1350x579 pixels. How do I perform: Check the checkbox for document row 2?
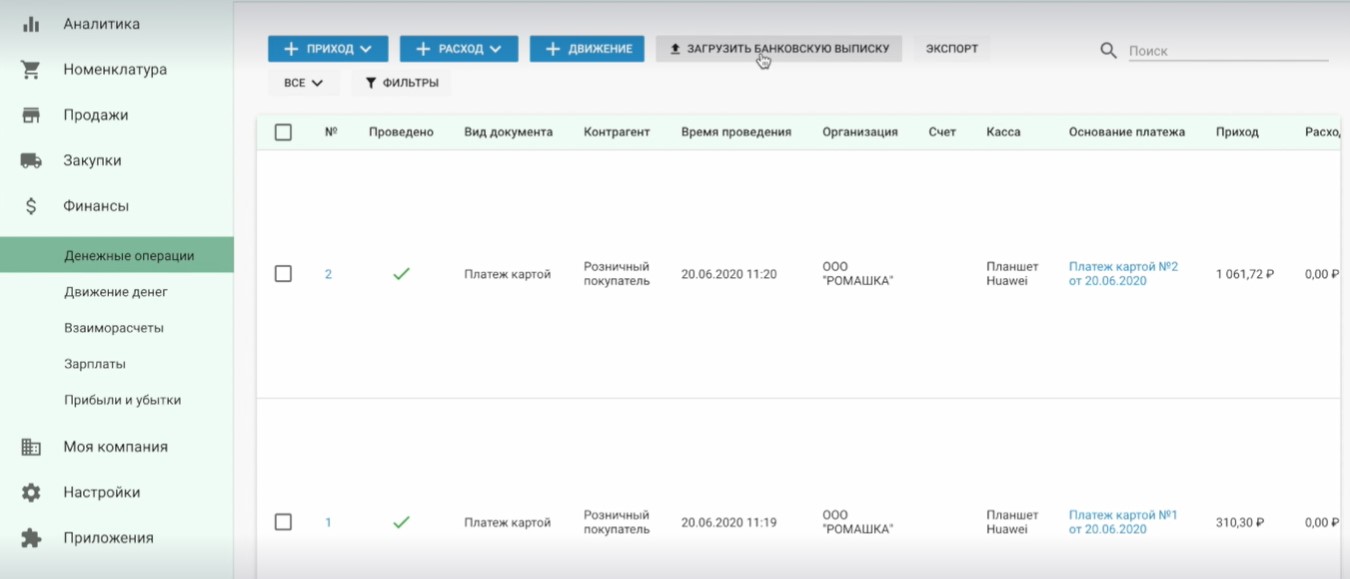point(283,273)
